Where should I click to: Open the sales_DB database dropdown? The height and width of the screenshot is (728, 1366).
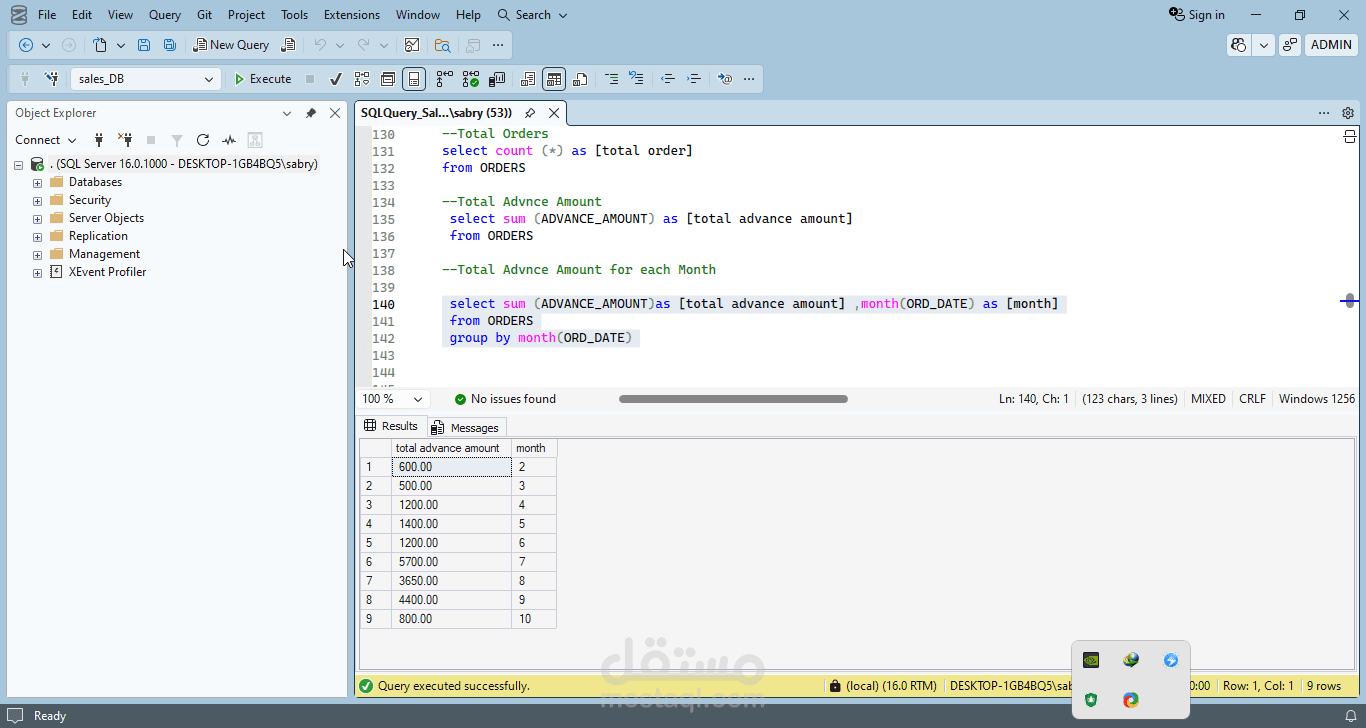click(209, 79)
